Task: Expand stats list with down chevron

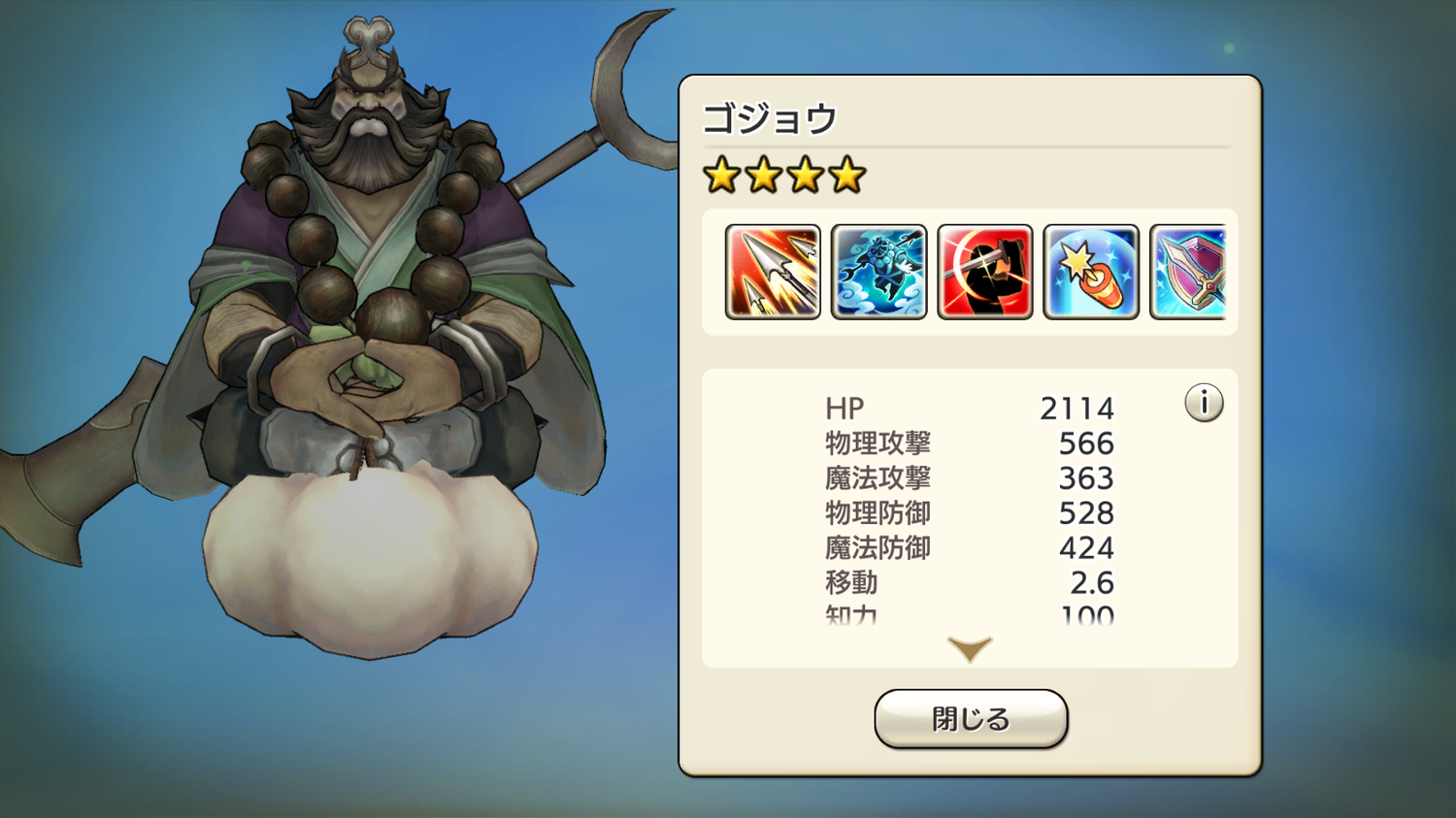Action: point(970,649)
